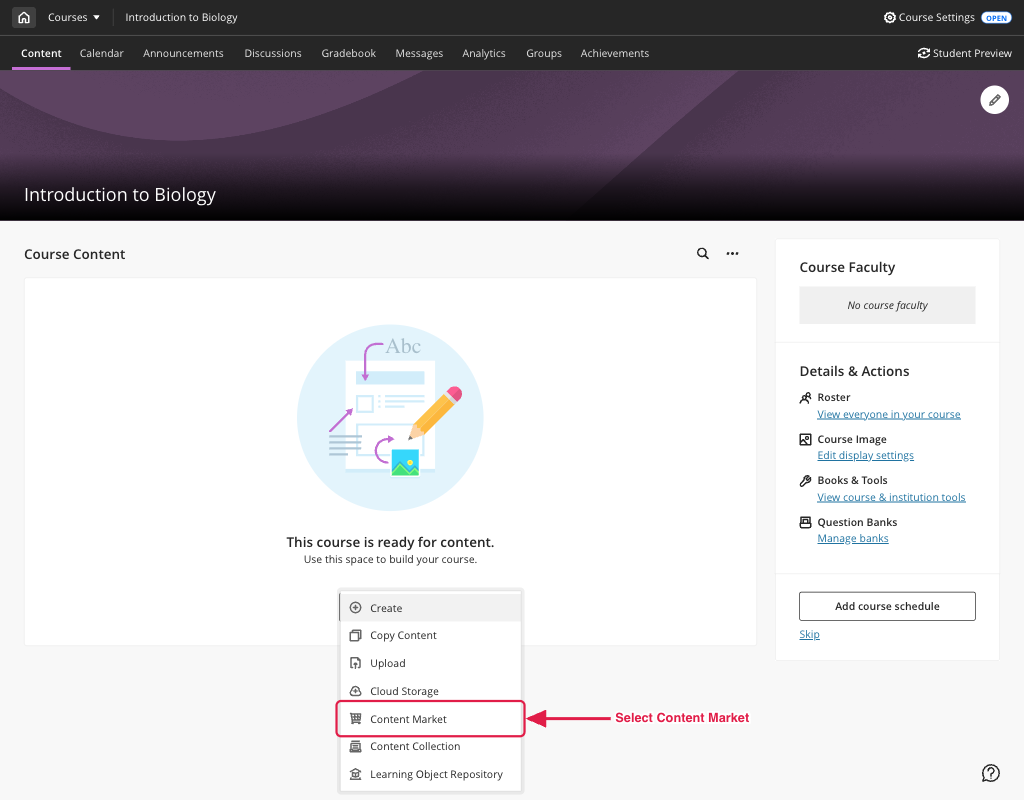Screen dimensions: 1024x800
Task: Open the Achievements tab
Action: pyautogui.click(x=615, y=54)
